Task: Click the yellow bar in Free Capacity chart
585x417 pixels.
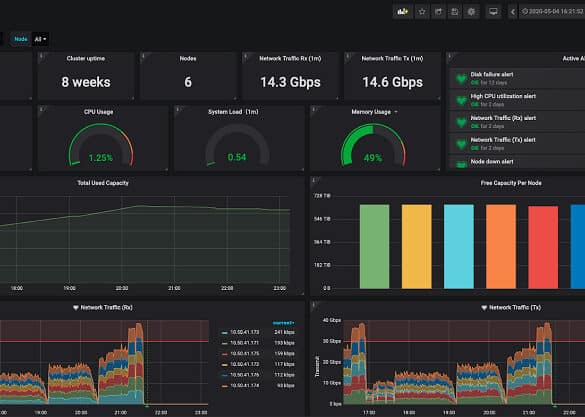Action: [417, 246]
